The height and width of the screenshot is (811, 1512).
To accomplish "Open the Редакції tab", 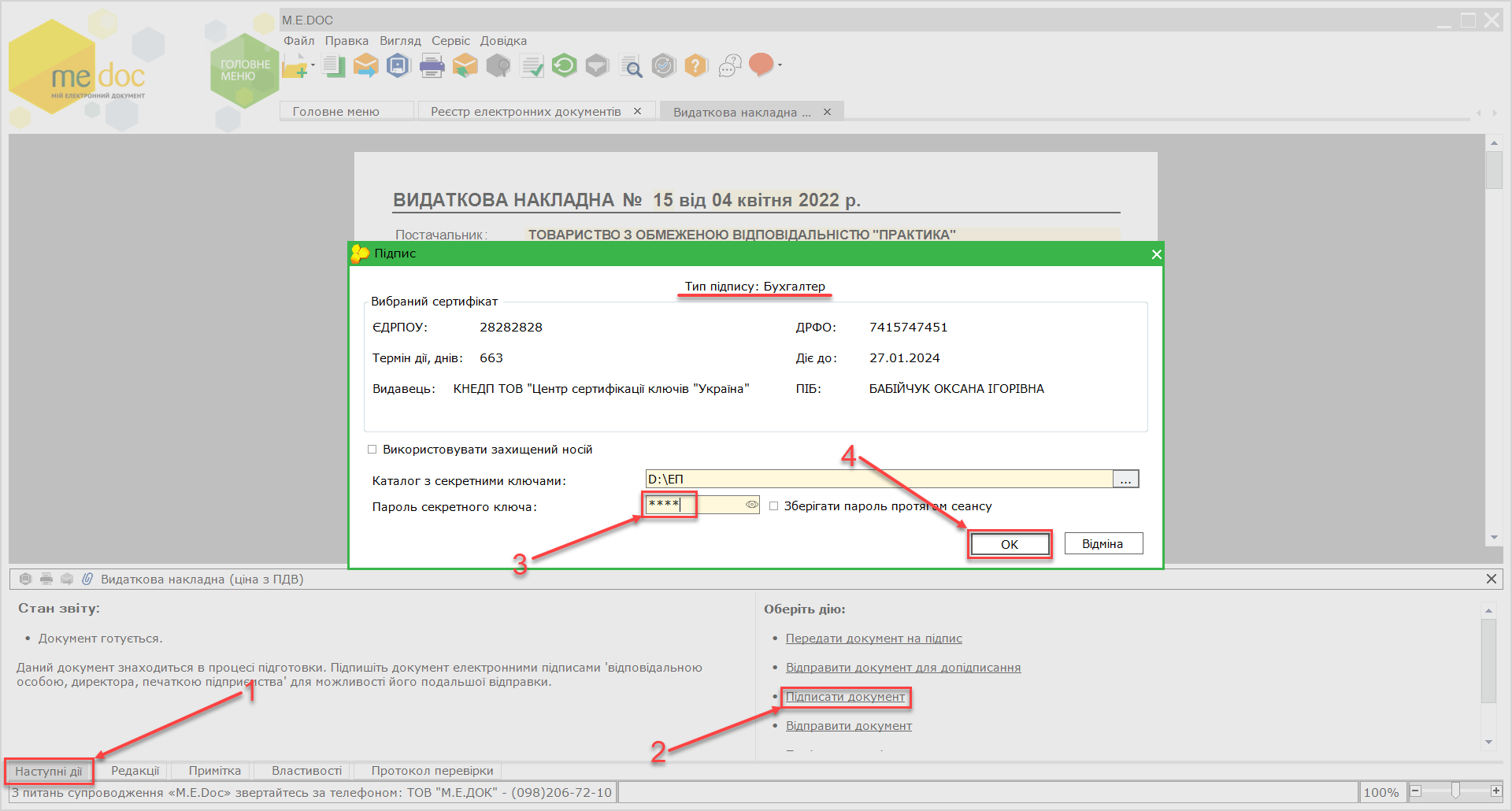I will point(135,771).
